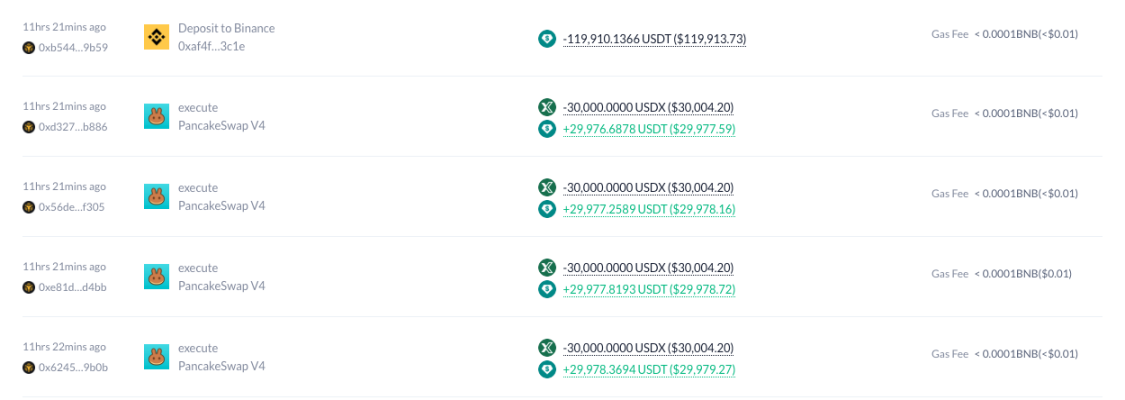Click the +29,976.6878 USDT amount
Screen dimensions: 1125x400
coord(649,128)
